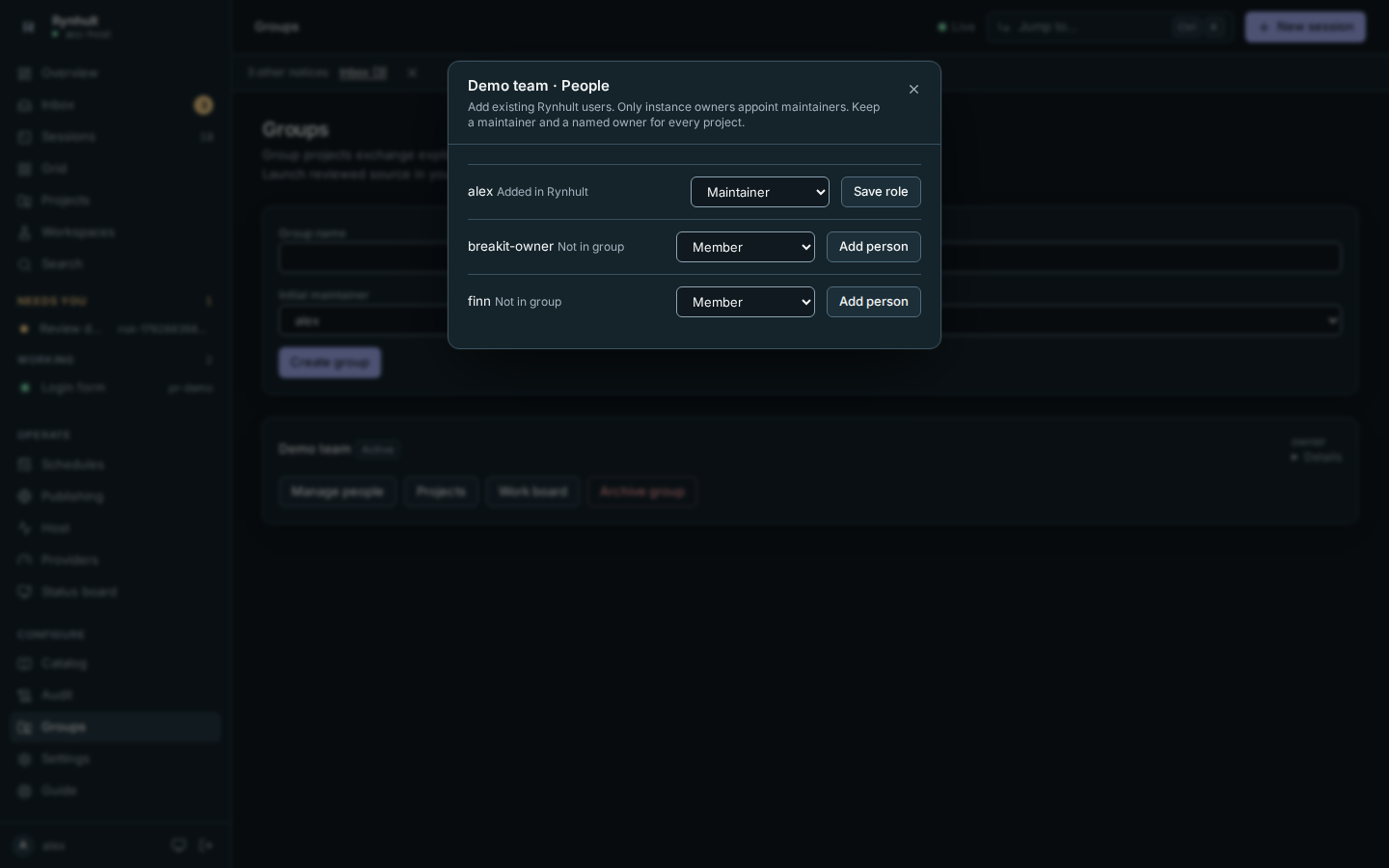Click the sign-out icon in sidebar footer

tap(205, 846)
